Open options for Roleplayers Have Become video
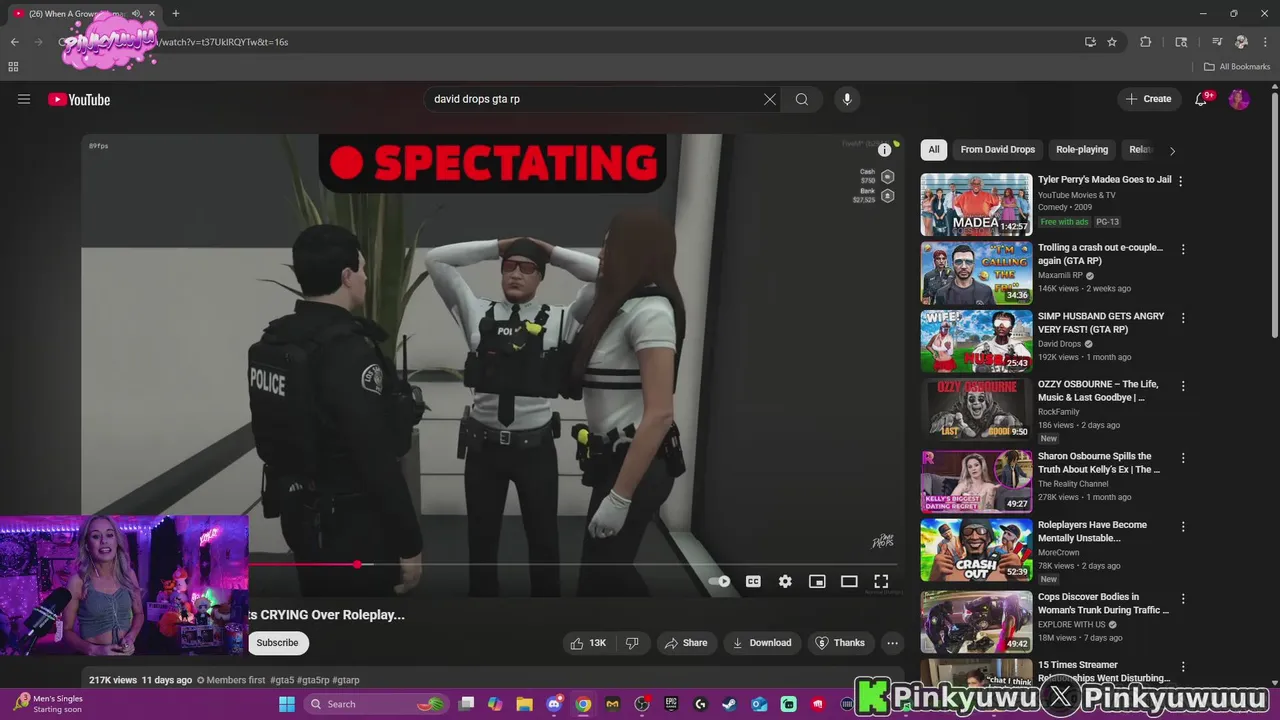This screenshot has width=1280, height=720. [x=1183, y=527]
